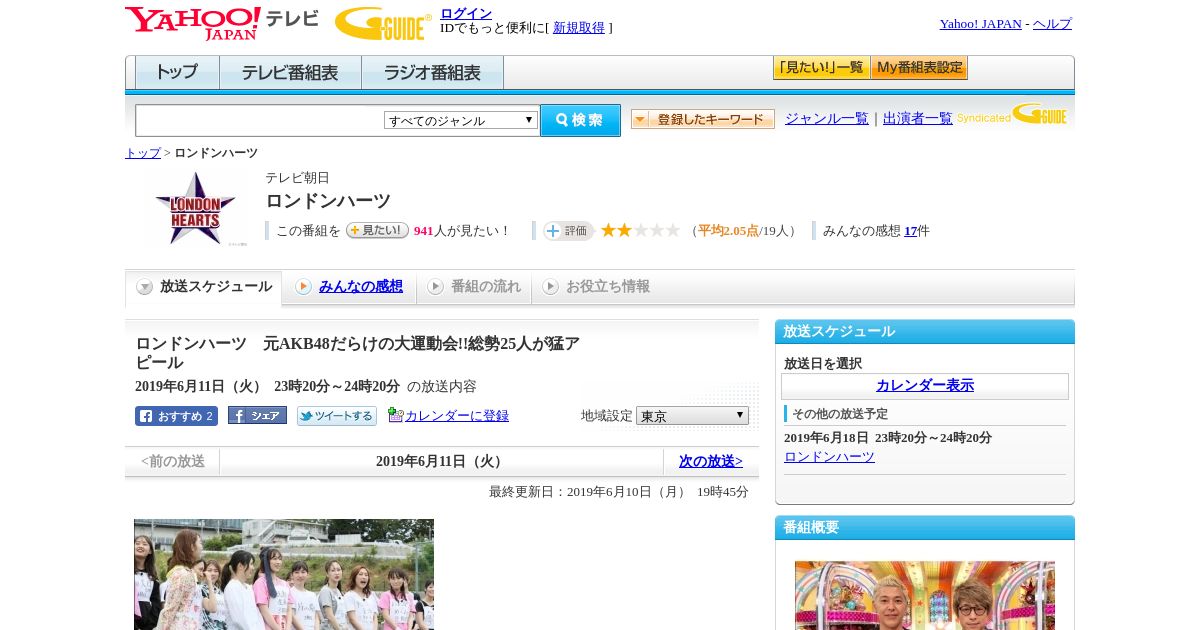Expand the 登録したキーワード dropdown
The height and width of the screenshot is (630, 1200).
[x=703, y=119]
